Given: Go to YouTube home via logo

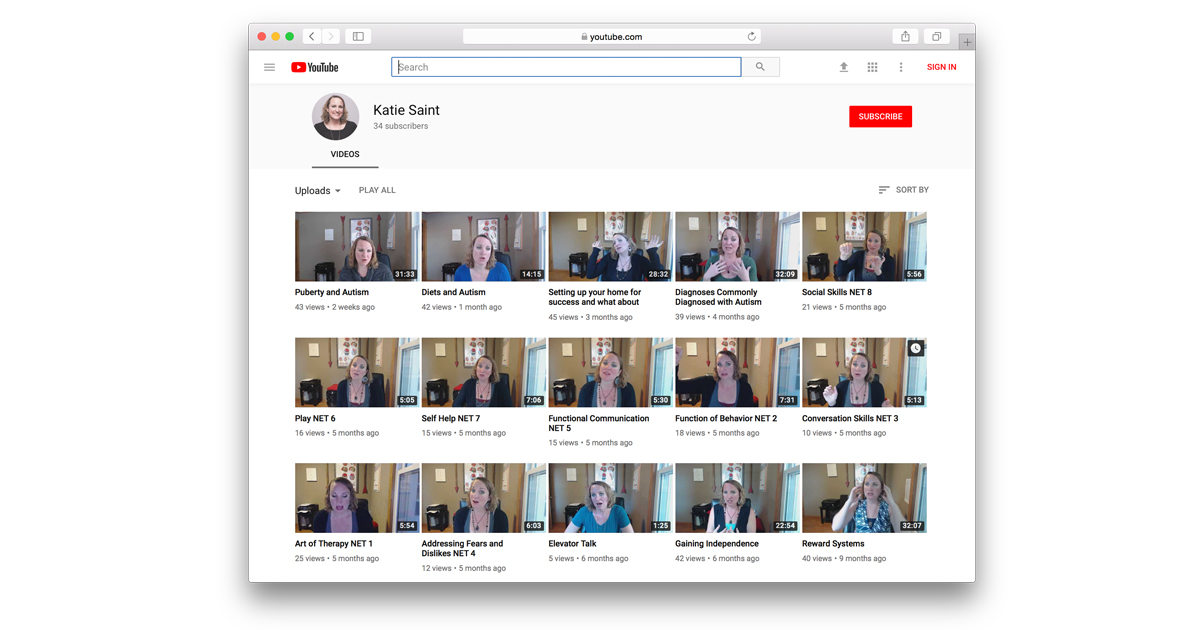Looking at the screenshot, I should [315, 67].
